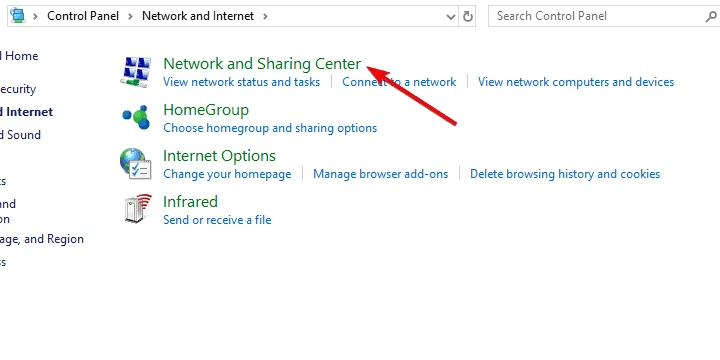
Task: Open the Region category in sidebar
Action: (42, 239)
